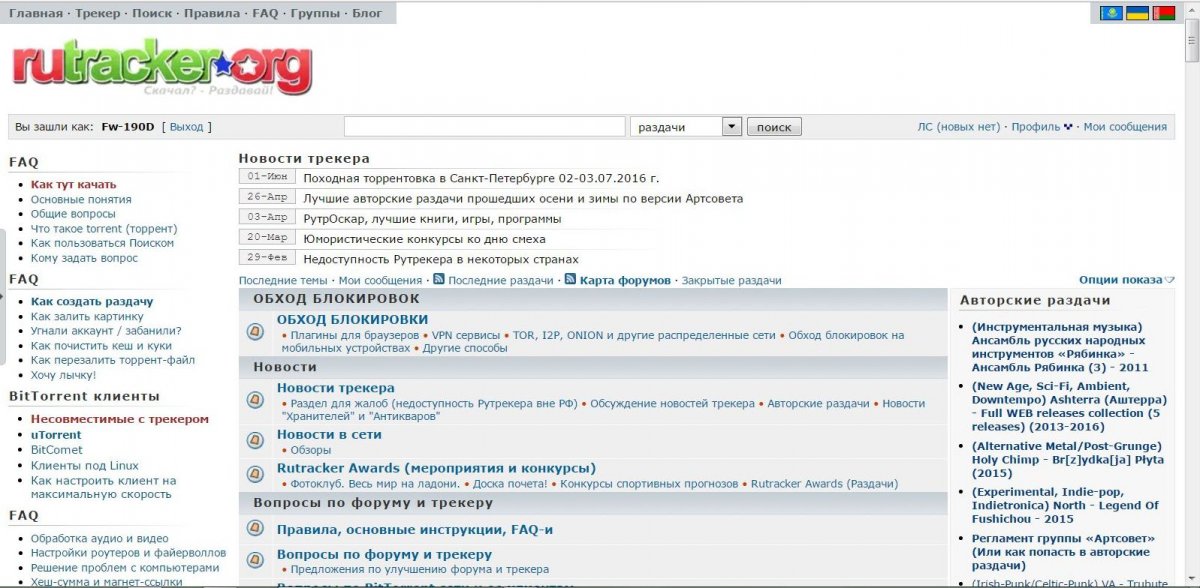Open Группы in top menu
The height and width of the screenshot is (588, 1200).
315,14
